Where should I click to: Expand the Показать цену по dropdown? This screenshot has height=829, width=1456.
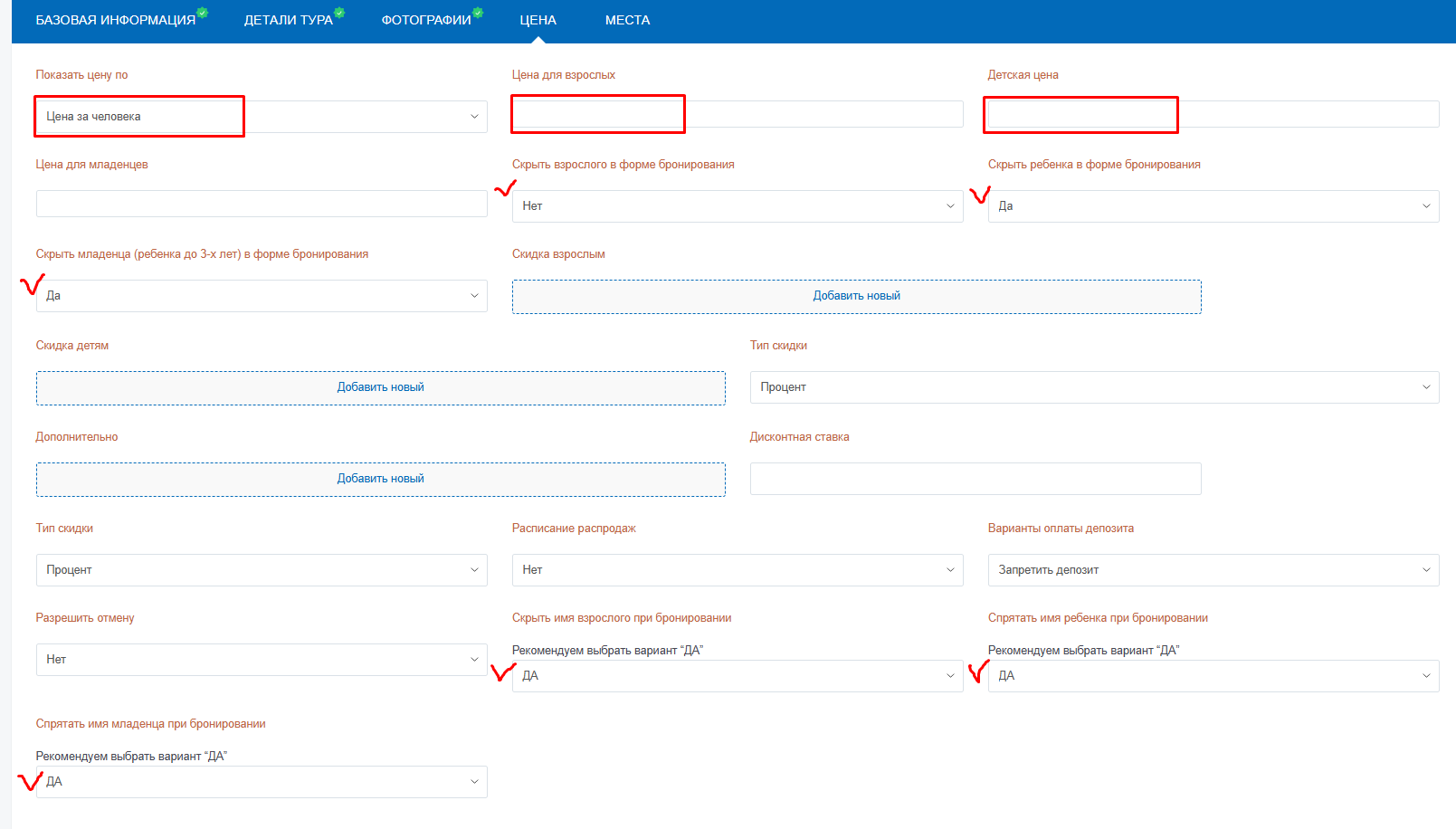click(x=262, y=117)
